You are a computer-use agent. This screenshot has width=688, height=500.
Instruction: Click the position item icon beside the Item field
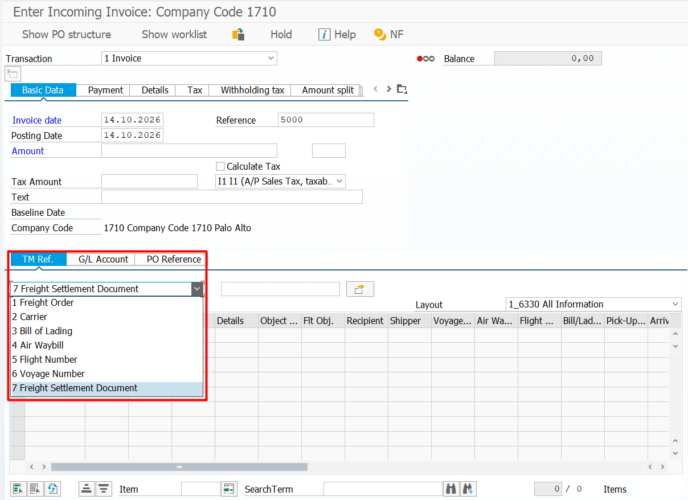(229, 489)
